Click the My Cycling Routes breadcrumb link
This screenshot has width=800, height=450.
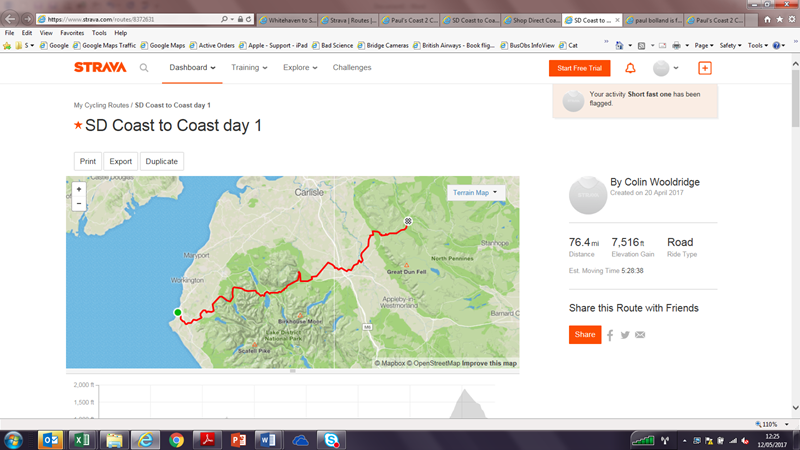tap(101, 105)
